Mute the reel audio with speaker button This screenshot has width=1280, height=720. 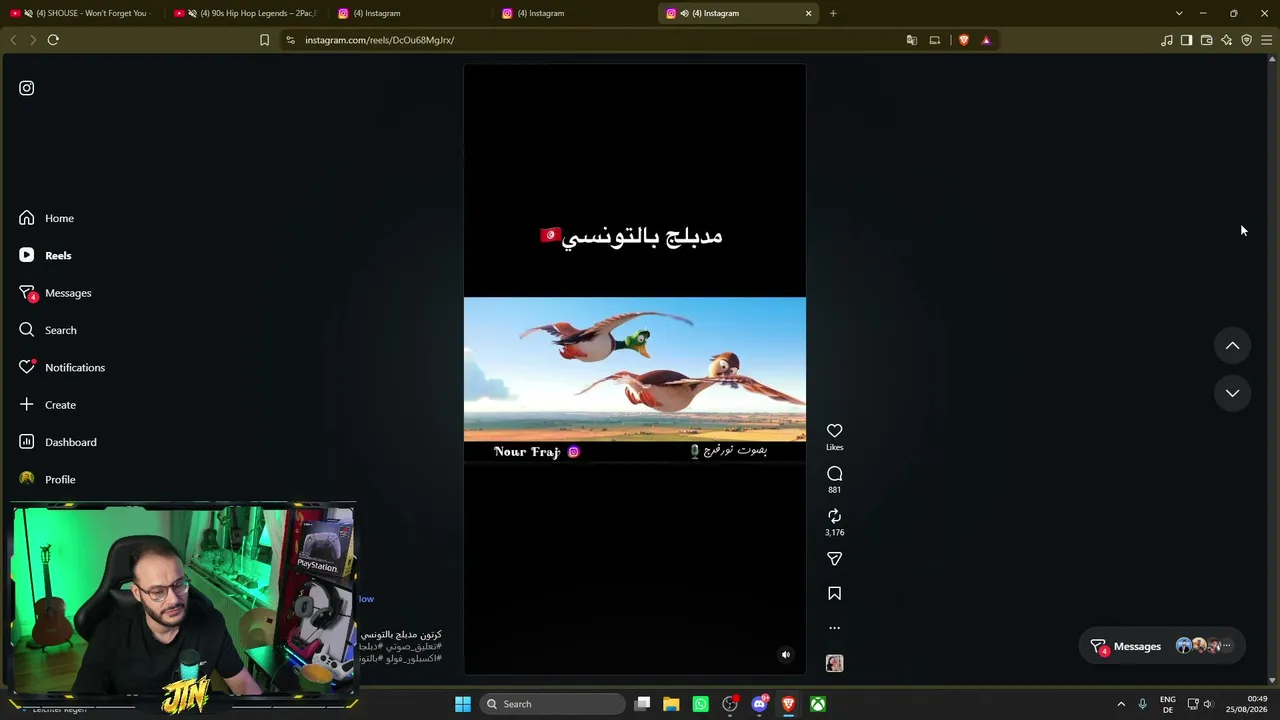click(786, 655)
